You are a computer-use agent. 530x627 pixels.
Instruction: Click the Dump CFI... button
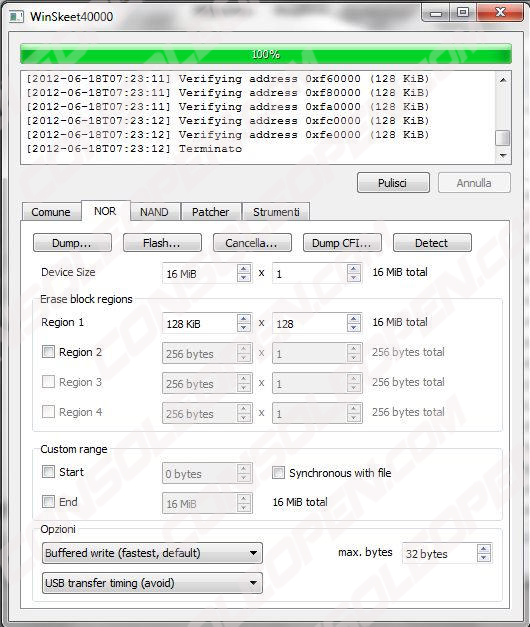(342, 243)
